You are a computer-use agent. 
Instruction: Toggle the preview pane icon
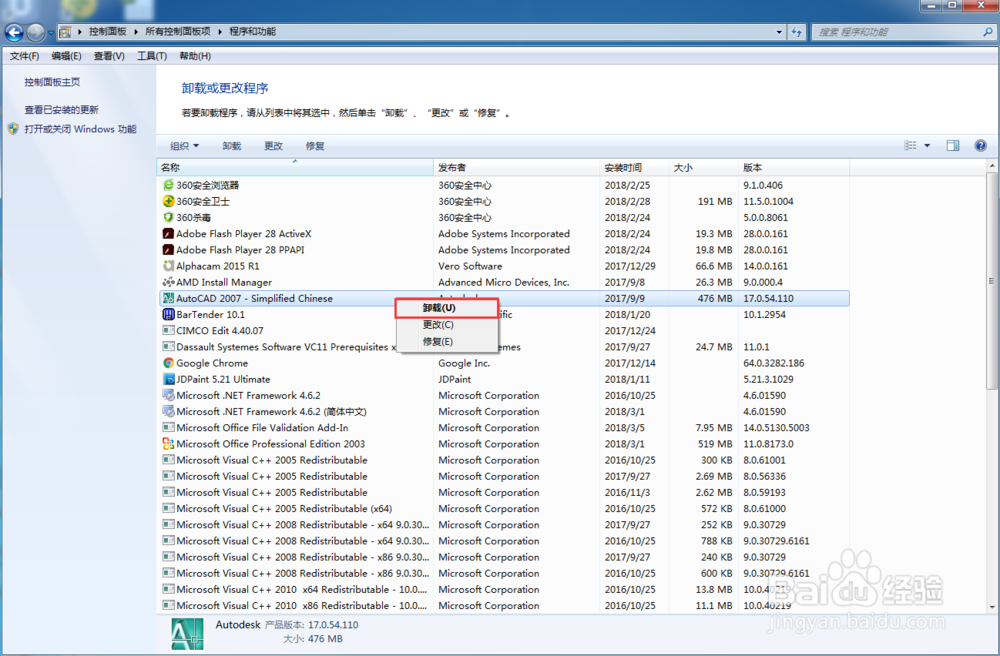[x=953, y=145]
